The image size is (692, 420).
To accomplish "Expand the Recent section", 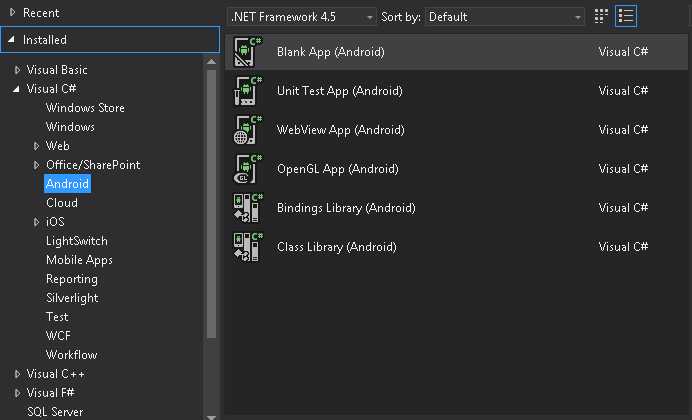I will (x=12, y=12).
